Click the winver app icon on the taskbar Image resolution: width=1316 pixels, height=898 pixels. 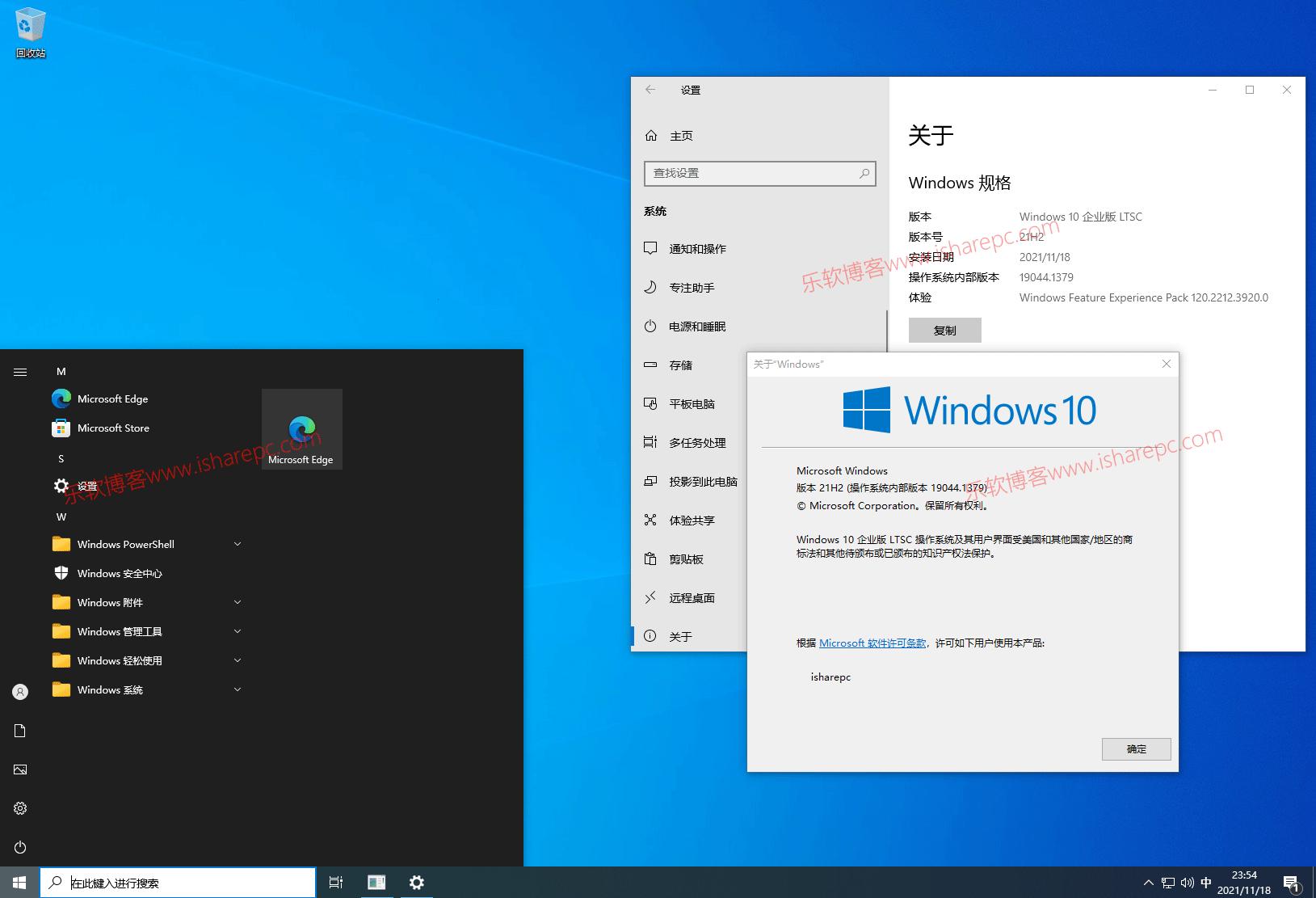376,883
